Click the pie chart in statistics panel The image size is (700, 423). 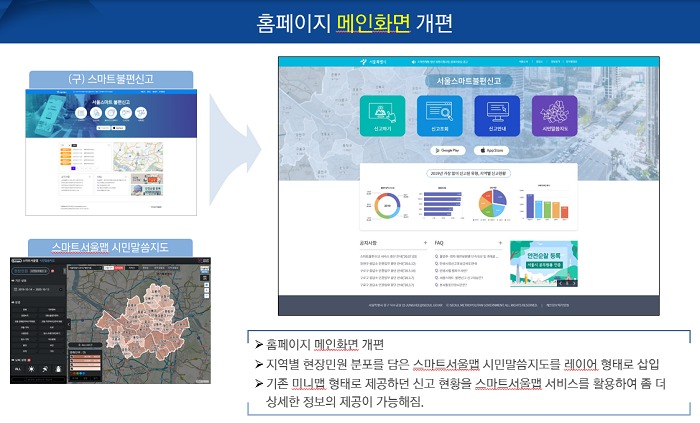pyautogui.click(x=493, y=203)
